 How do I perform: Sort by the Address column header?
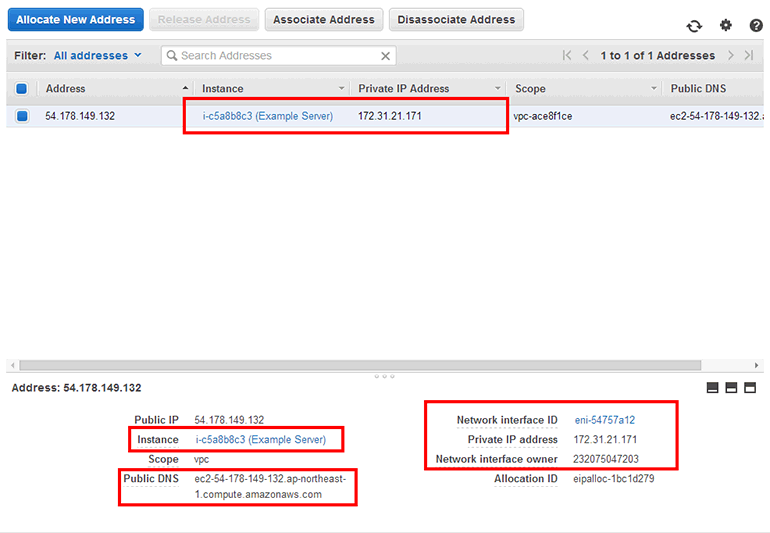(100, 89)
